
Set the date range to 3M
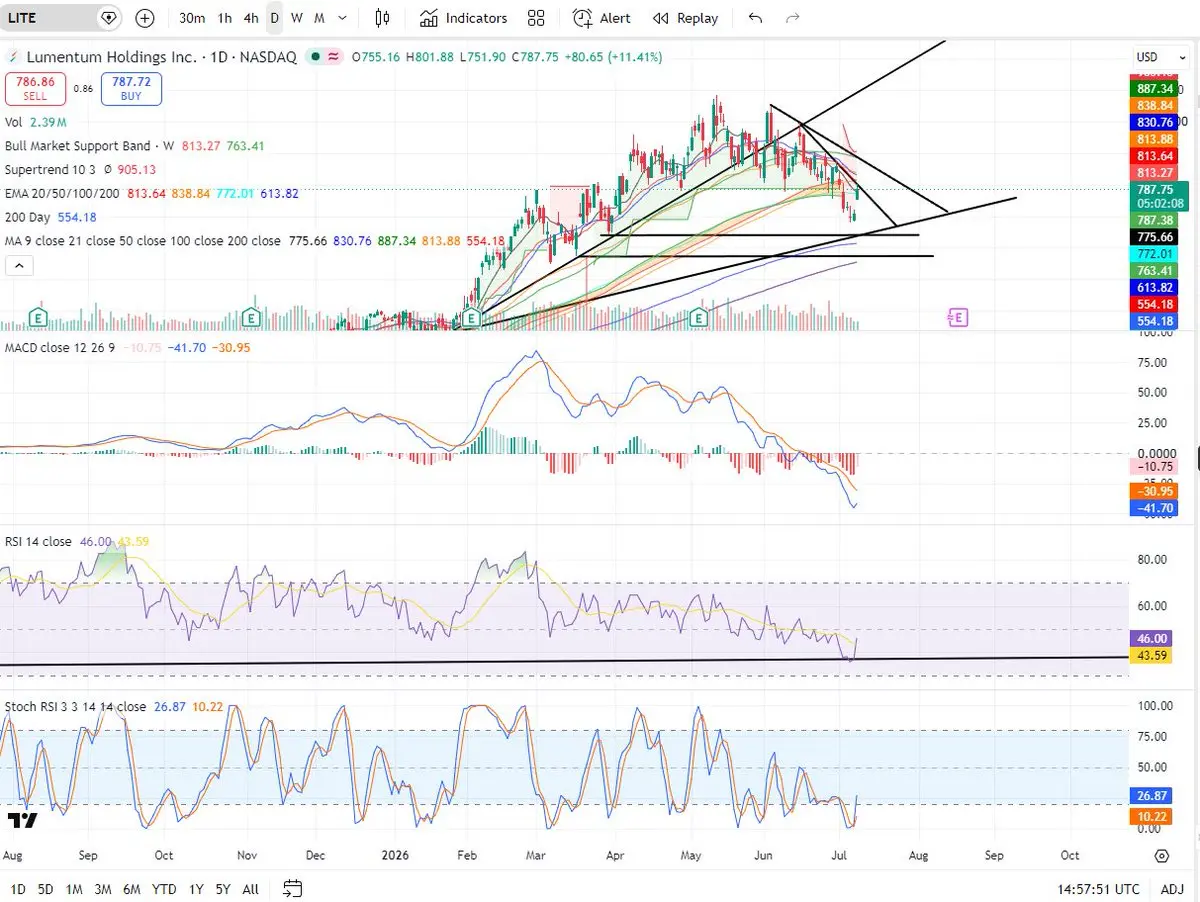(103, 889)
